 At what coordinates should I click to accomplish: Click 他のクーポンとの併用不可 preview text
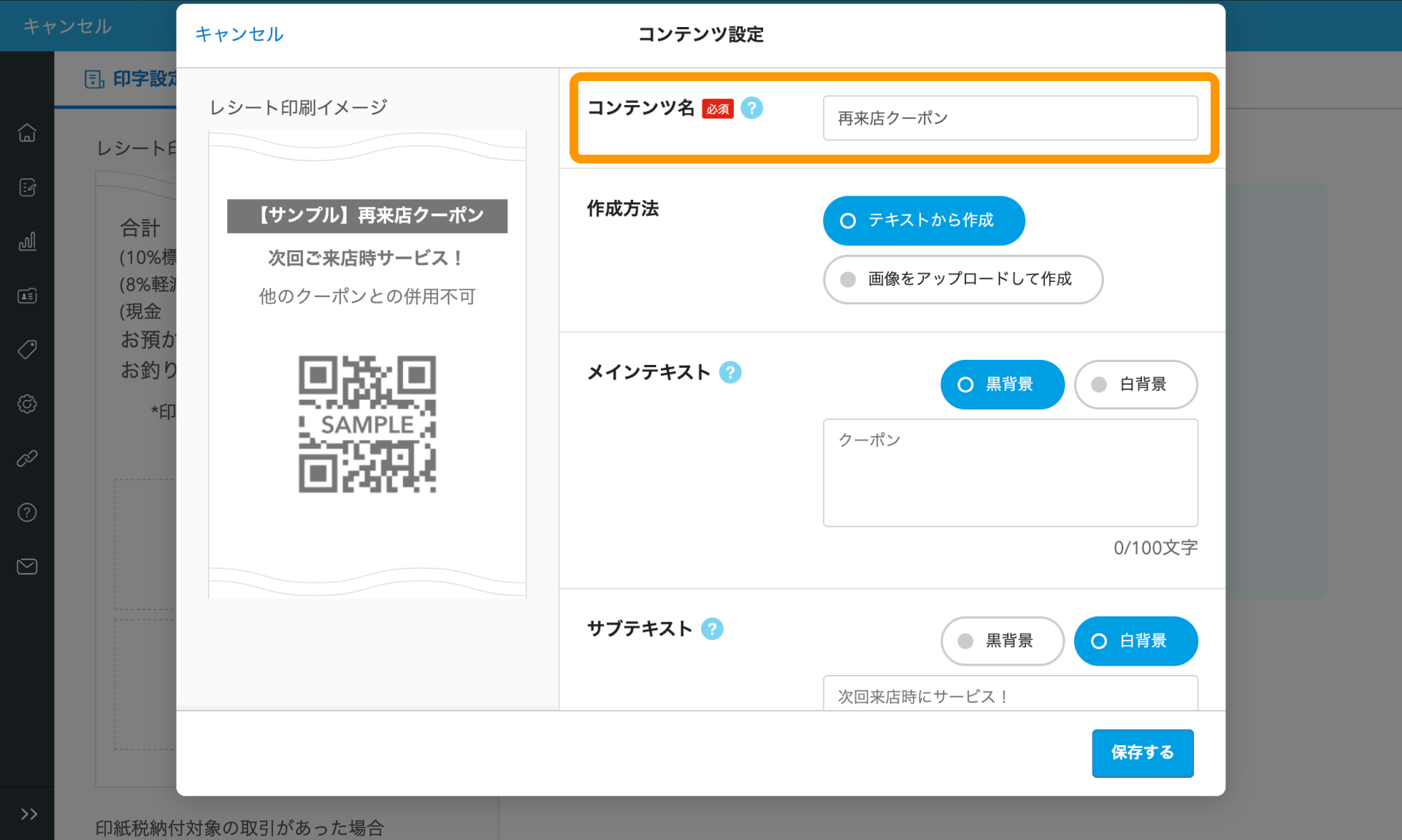click(367, 296)
